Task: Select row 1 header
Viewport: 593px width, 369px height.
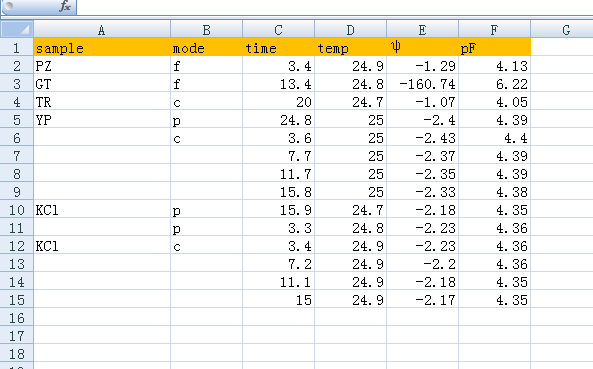Action: [x=17, y=48]
